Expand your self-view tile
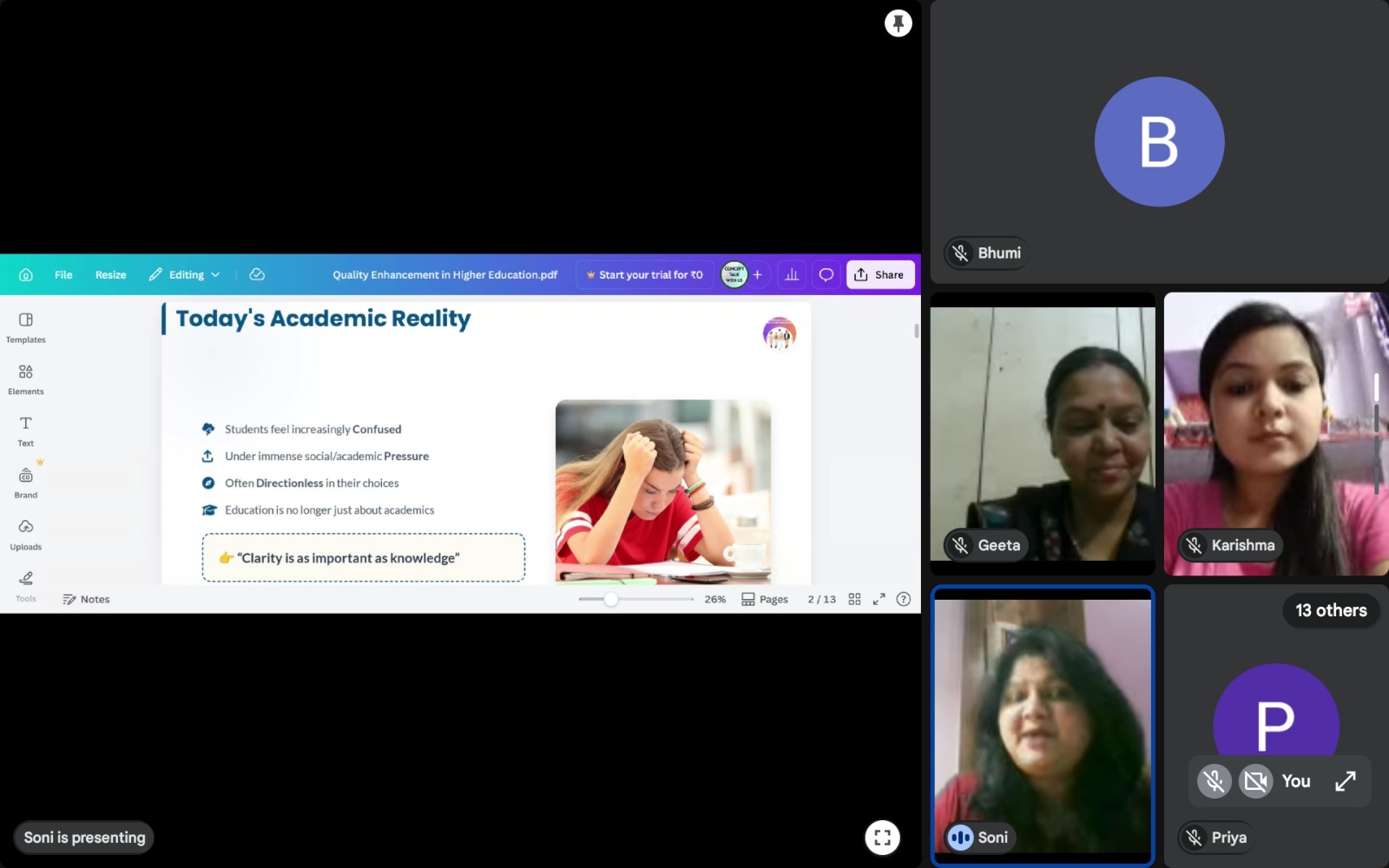Viewport: 1389px width, 868px height. [x=1345, y=781]
